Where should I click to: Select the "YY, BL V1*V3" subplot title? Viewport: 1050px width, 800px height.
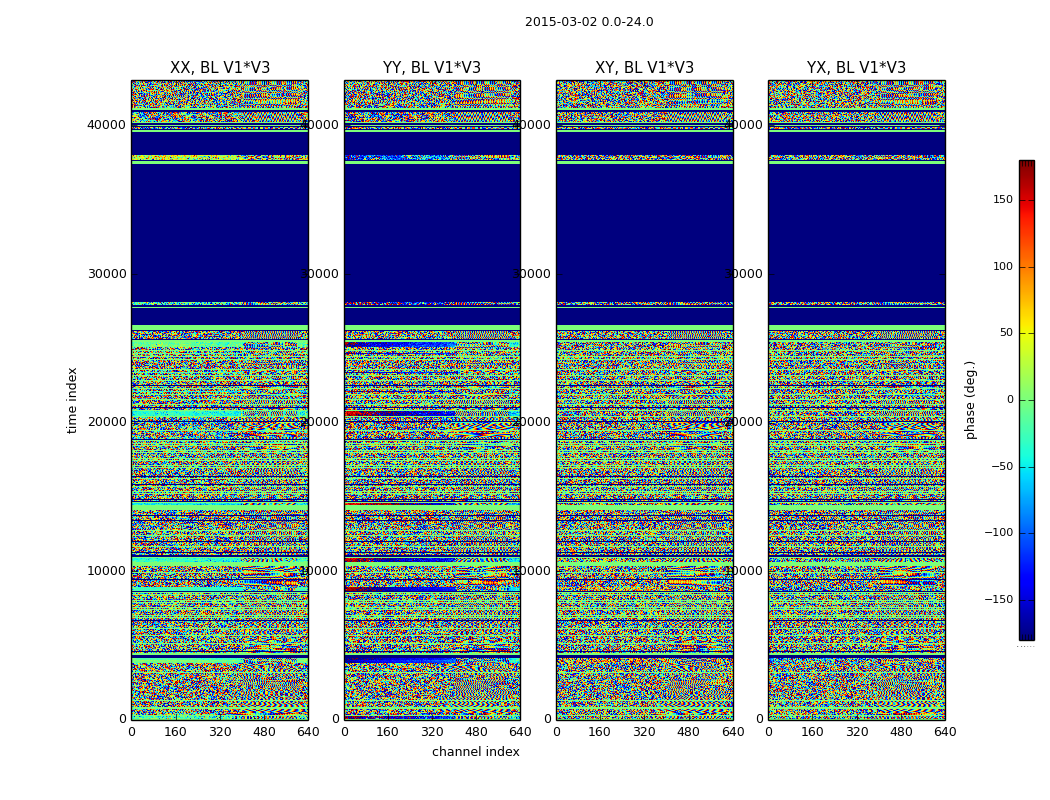coord(432,68)
